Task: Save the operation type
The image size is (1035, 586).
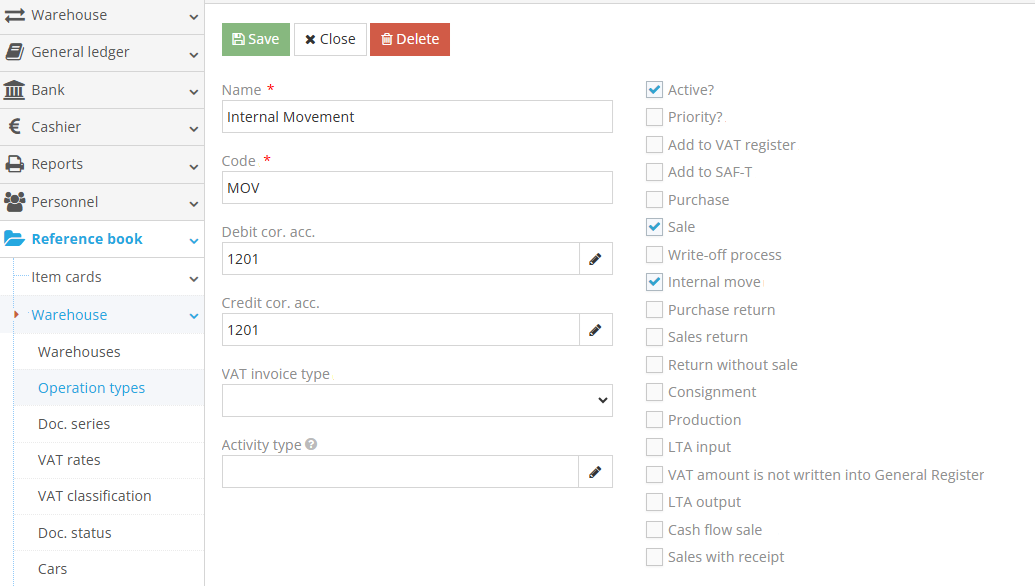Action: pos(256,39)
